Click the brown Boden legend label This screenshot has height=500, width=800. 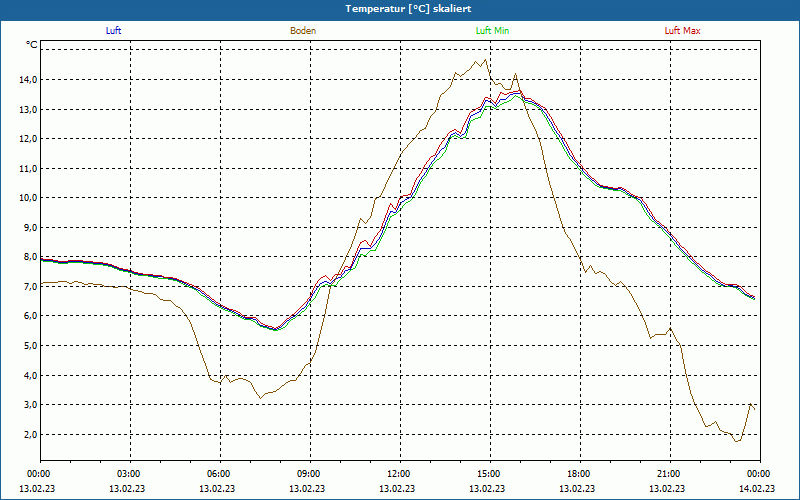pyautogui.click(x=303, y=31)
